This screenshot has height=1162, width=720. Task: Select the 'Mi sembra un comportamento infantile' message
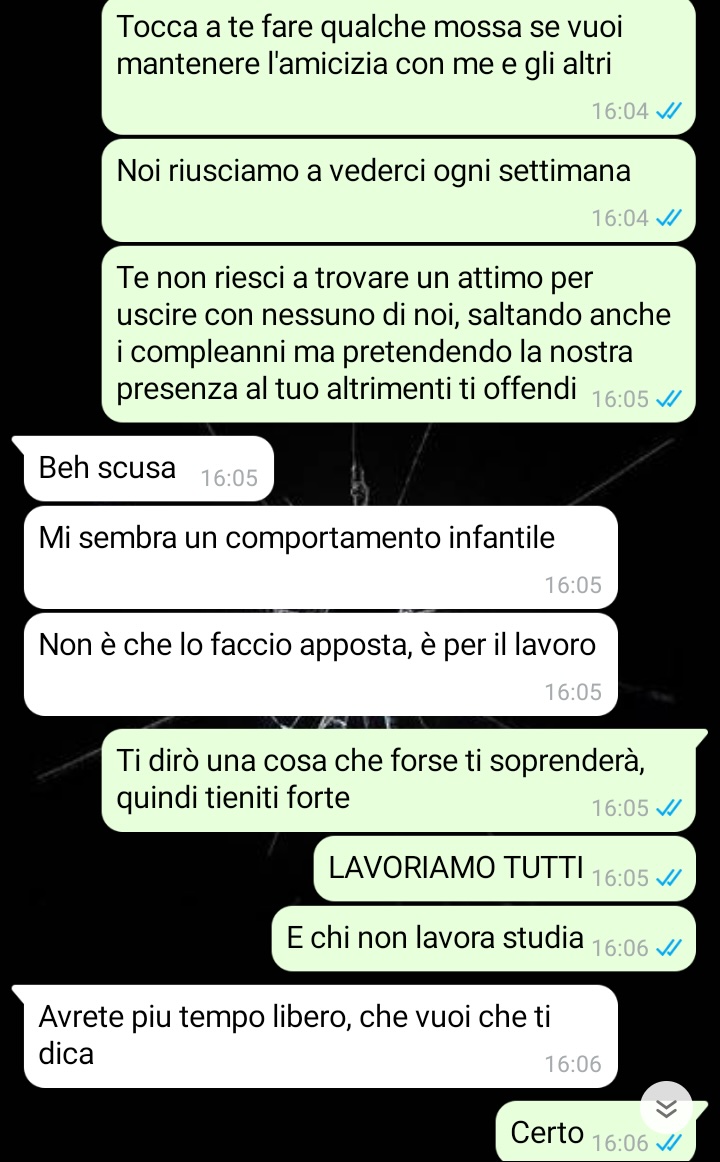coord(320,557)
